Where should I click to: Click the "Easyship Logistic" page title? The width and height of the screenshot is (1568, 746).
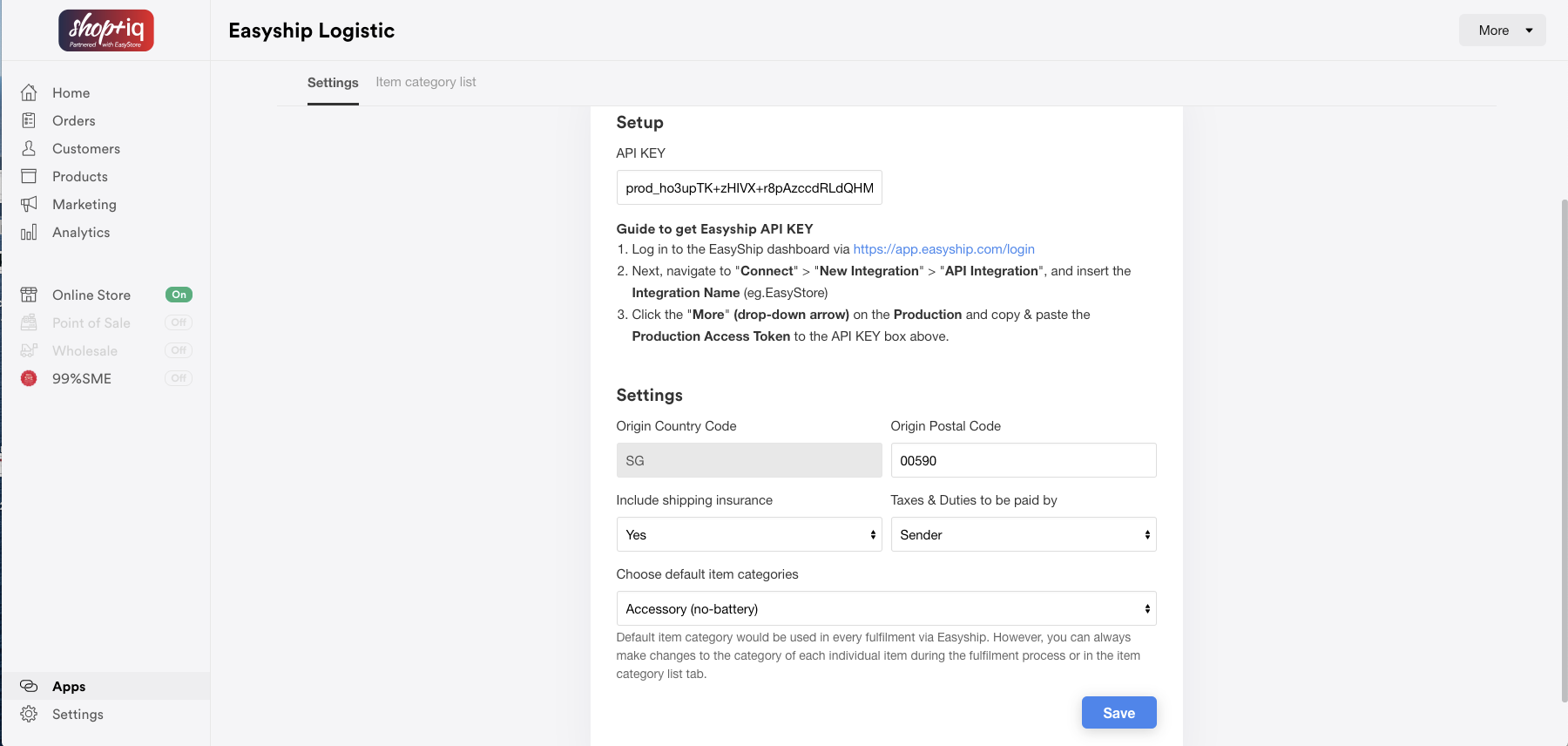(312, 31)
